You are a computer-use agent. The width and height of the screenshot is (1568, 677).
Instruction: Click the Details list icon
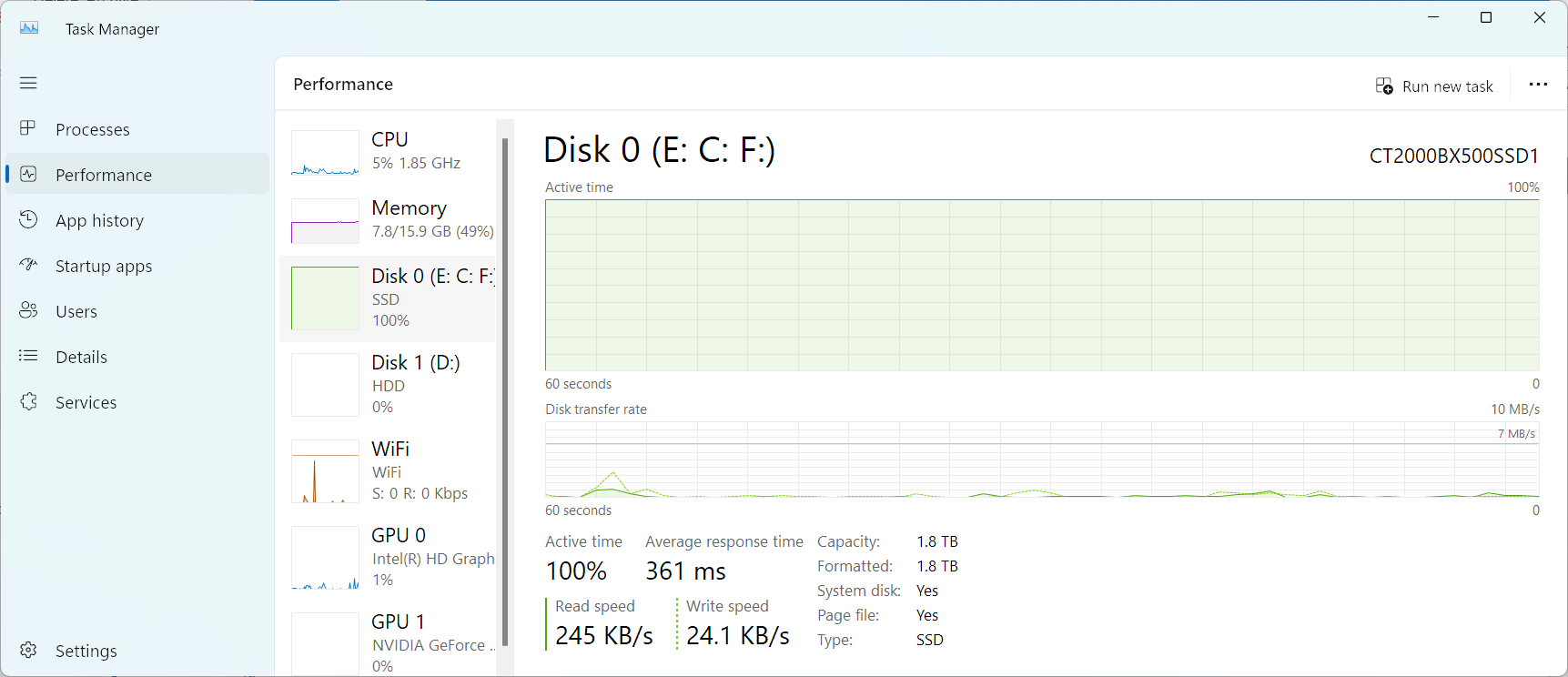28,356
